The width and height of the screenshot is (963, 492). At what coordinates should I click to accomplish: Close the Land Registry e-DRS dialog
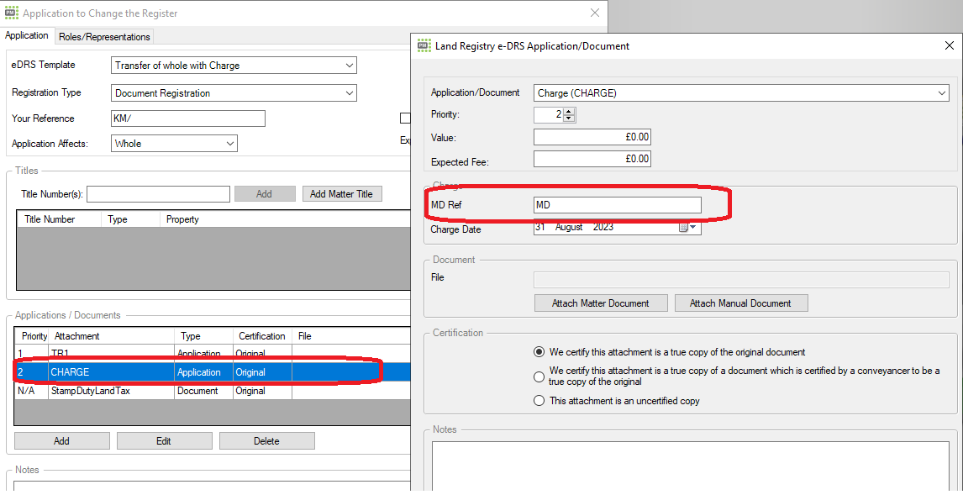pyautogui.click(x=948, y=45)
